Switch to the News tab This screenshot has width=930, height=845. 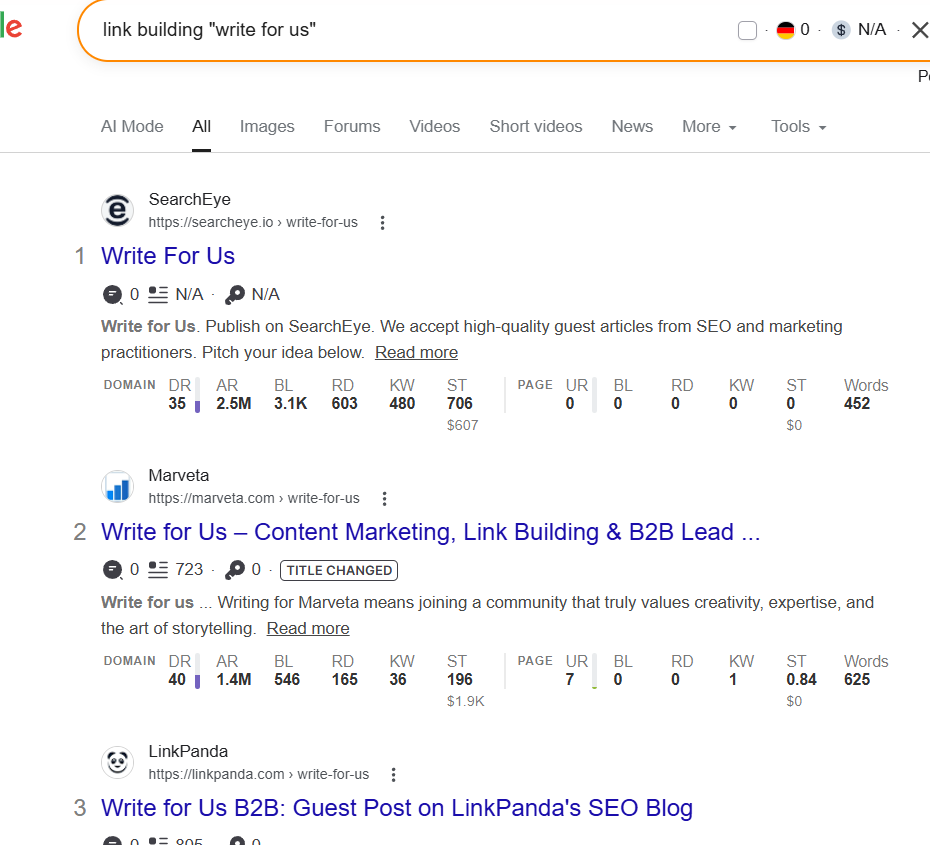(632, 126)
